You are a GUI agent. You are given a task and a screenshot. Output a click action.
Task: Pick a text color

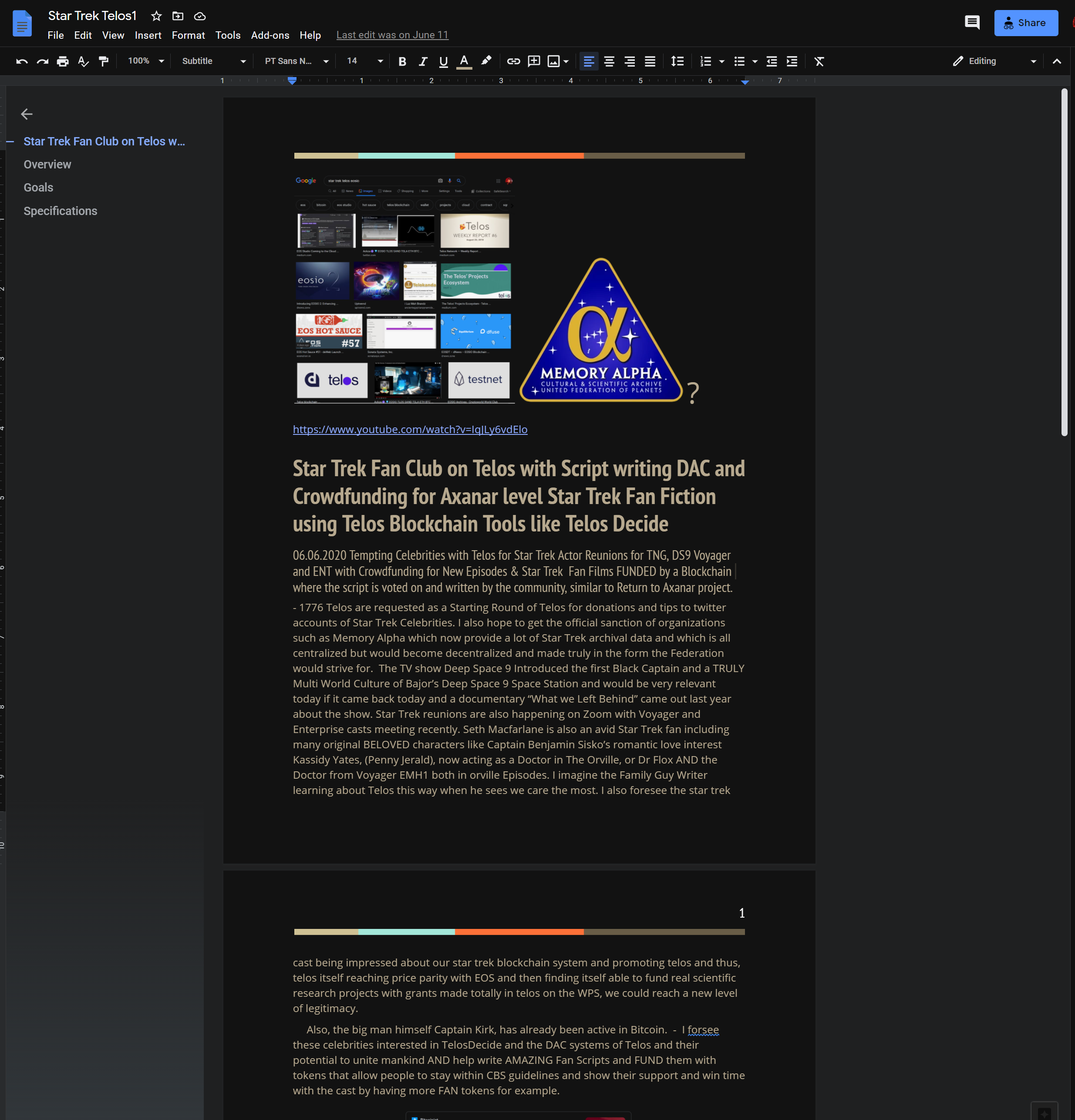click(464, 61)
